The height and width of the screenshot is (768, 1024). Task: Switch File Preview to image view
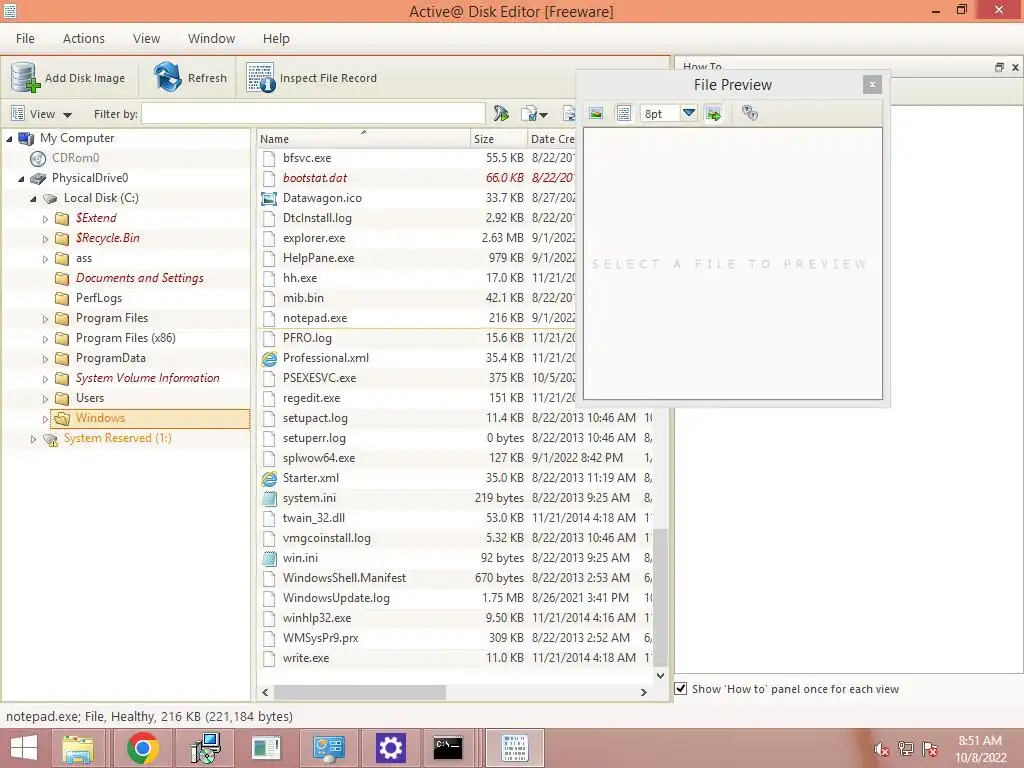(596, 113)
